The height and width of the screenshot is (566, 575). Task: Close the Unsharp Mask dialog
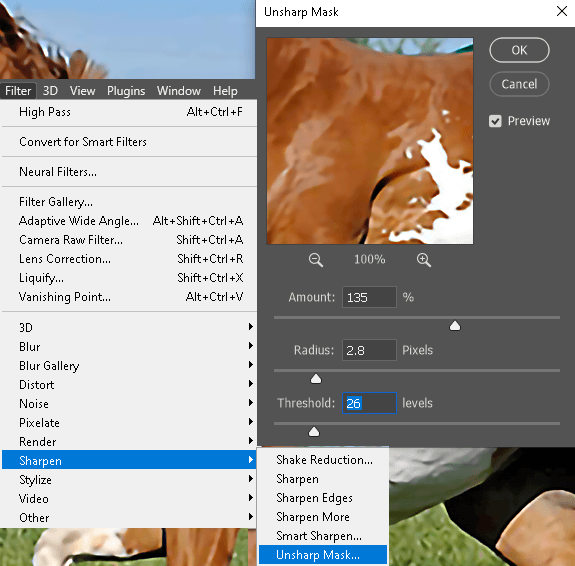561,11
